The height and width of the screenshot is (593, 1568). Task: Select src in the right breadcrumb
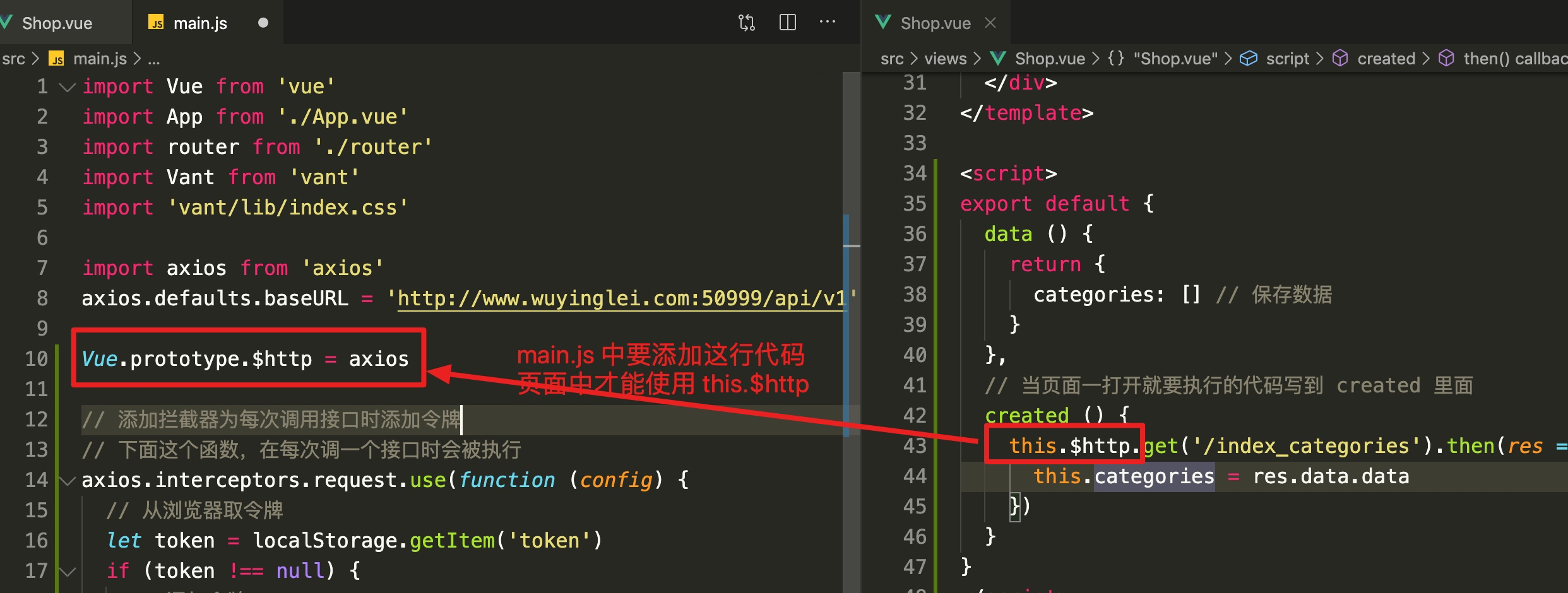(x=892, y=59)
